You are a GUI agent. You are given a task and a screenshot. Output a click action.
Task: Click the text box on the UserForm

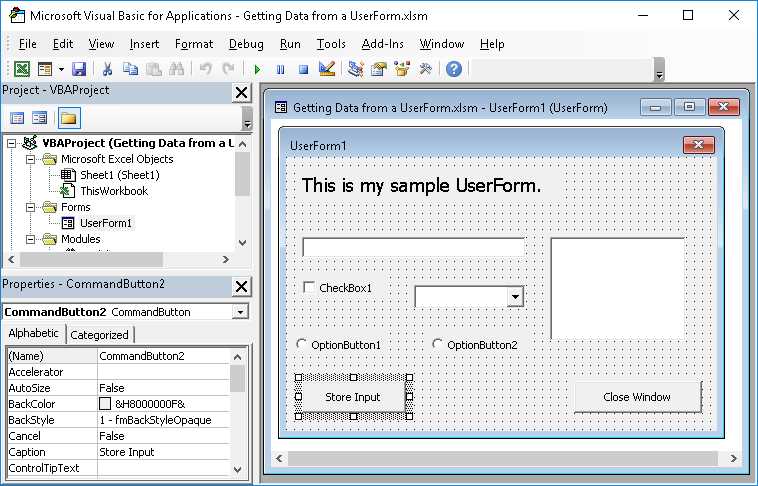[413, 247]
